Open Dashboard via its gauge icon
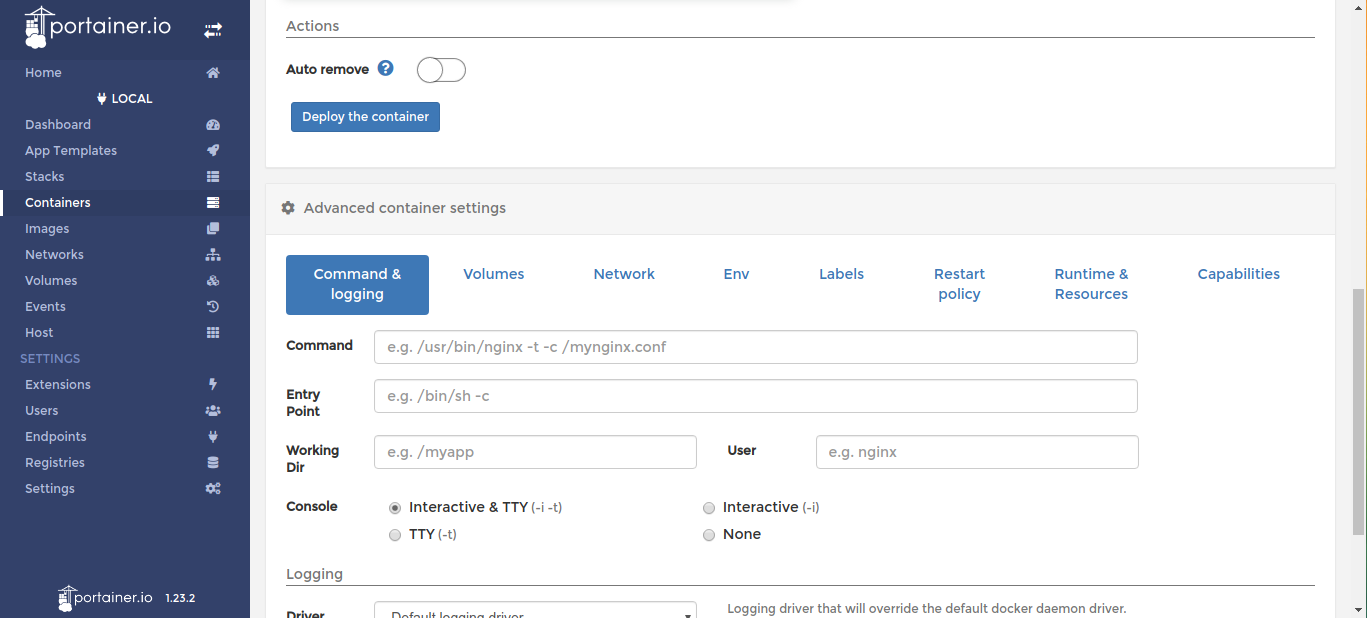1367x618 pixels. (x=212, y=125)
